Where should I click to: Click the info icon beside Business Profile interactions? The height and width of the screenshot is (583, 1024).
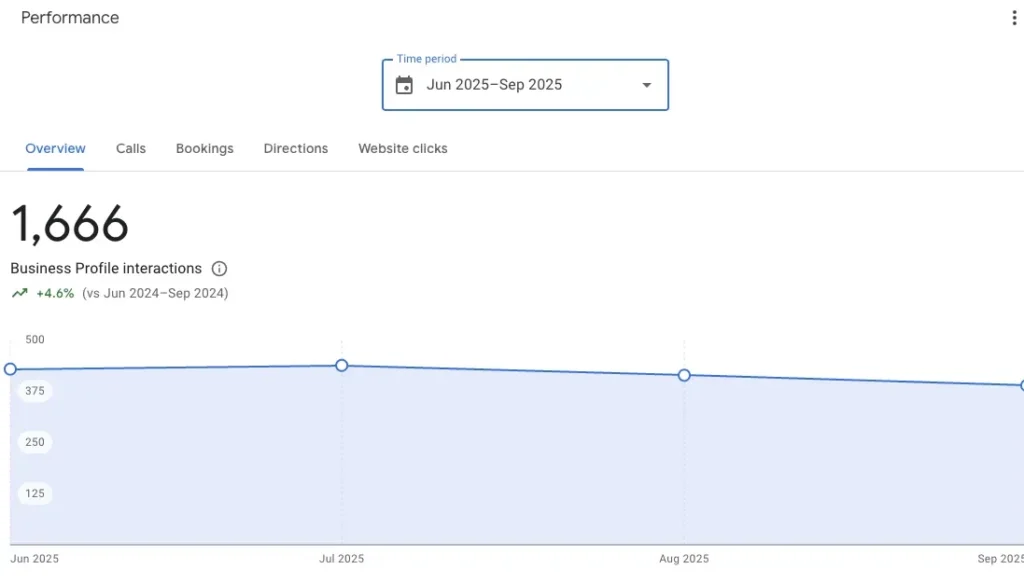pos(220,269)
